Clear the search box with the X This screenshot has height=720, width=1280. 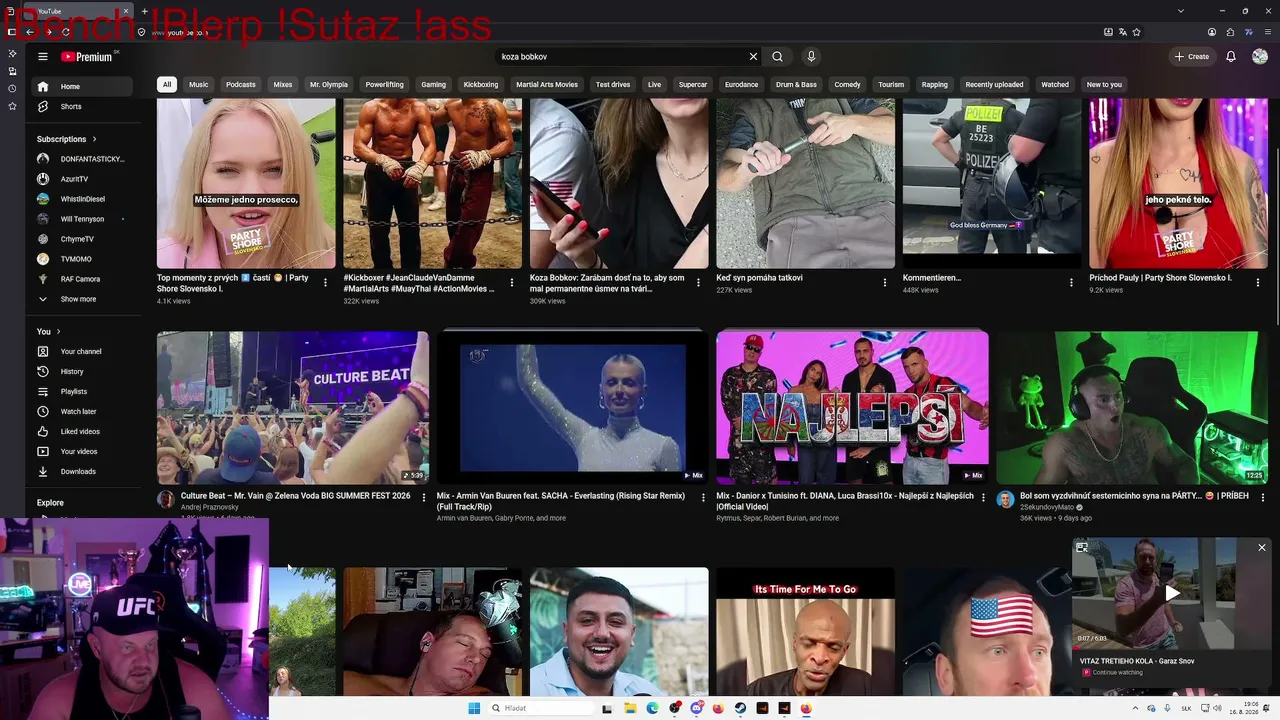point(753,57)
